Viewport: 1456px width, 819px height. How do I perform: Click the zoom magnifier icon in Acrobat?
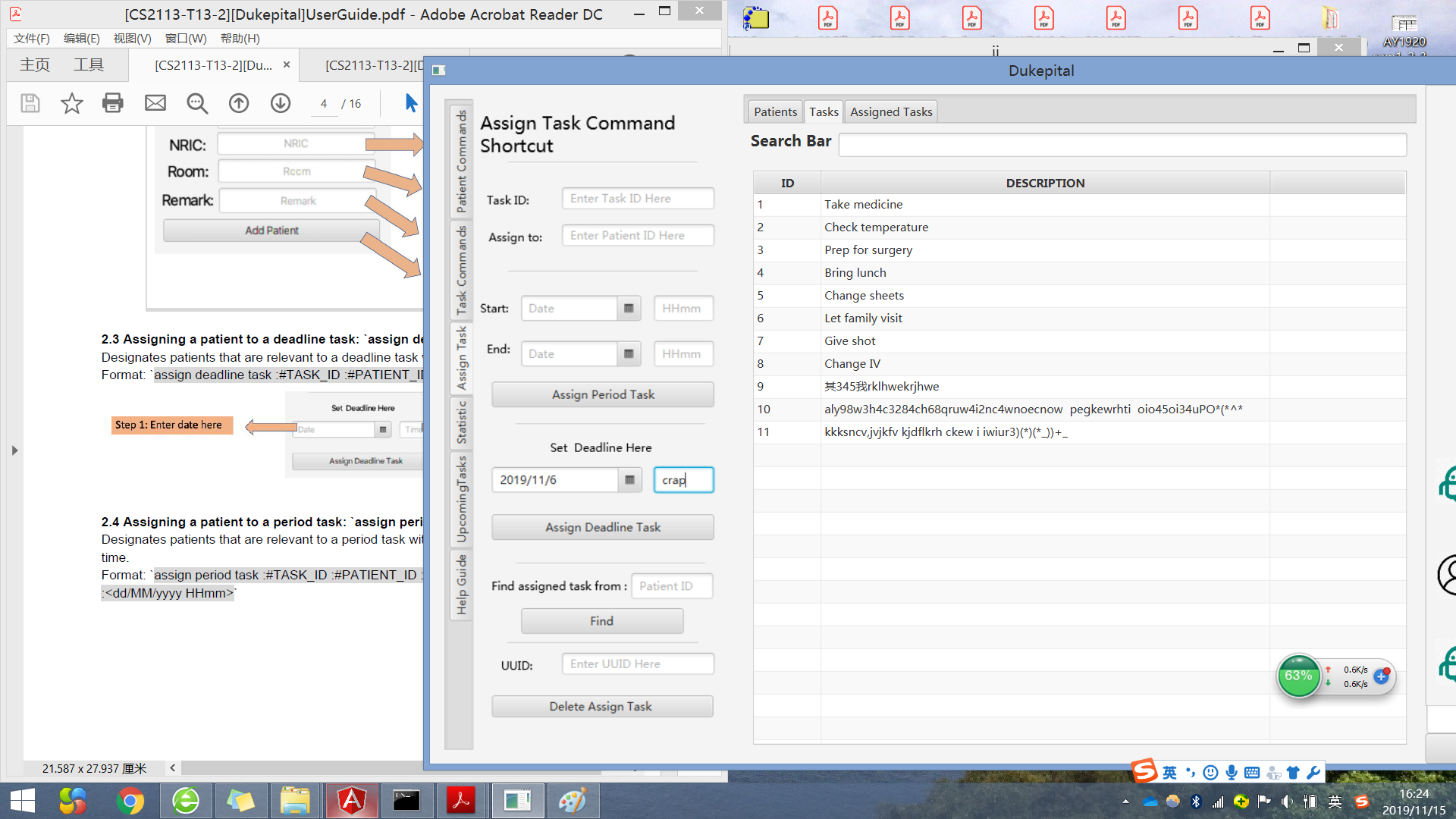point(197,103)
